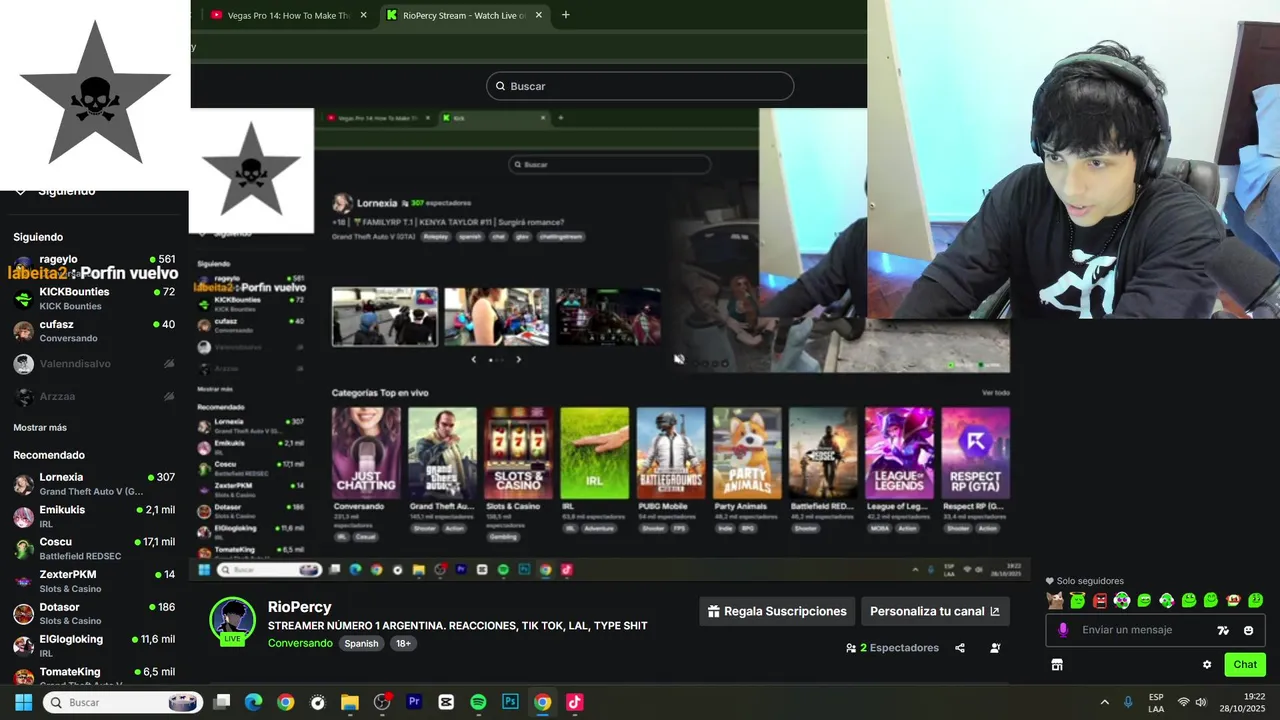Open chat settings gear icon

pos(1207,664)
